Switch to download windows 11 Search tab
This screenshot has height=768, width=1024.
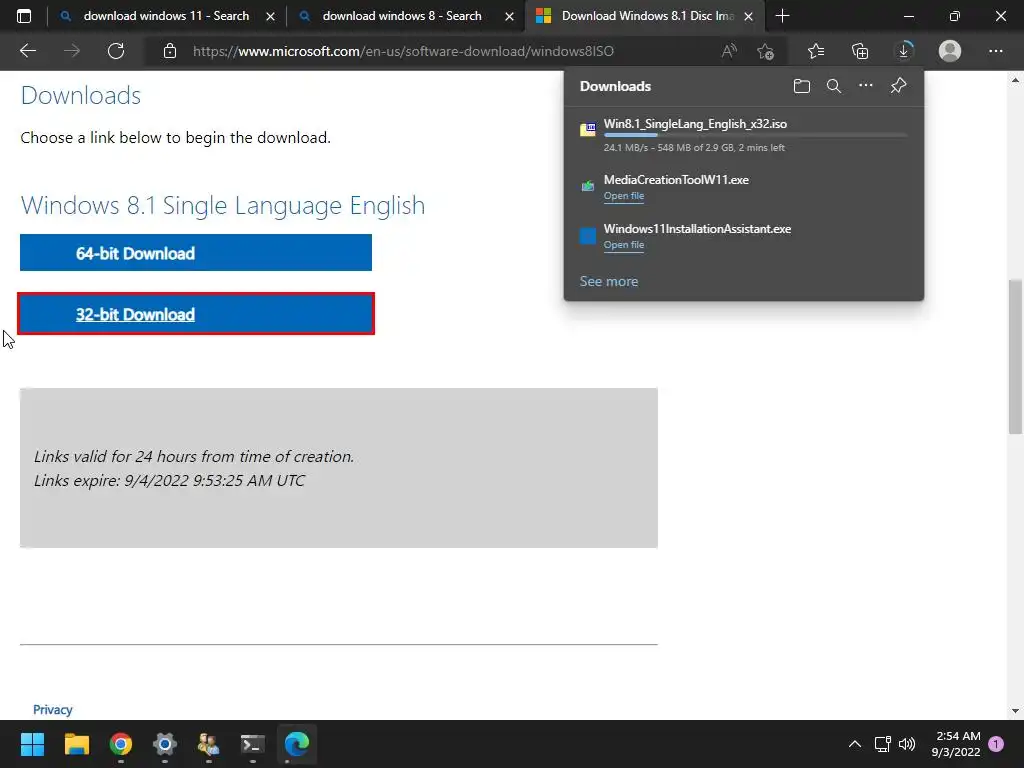(167, 16)
